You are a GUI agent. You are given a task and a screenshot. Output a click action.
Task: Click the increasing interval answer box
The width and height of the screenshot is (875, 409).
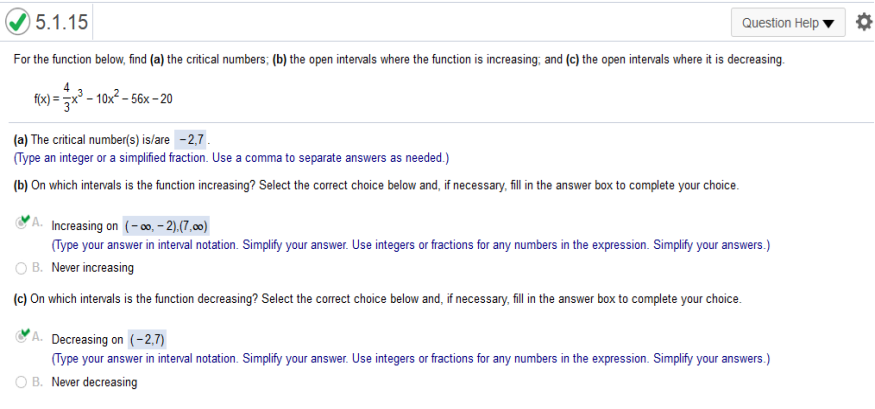(166, 227)
